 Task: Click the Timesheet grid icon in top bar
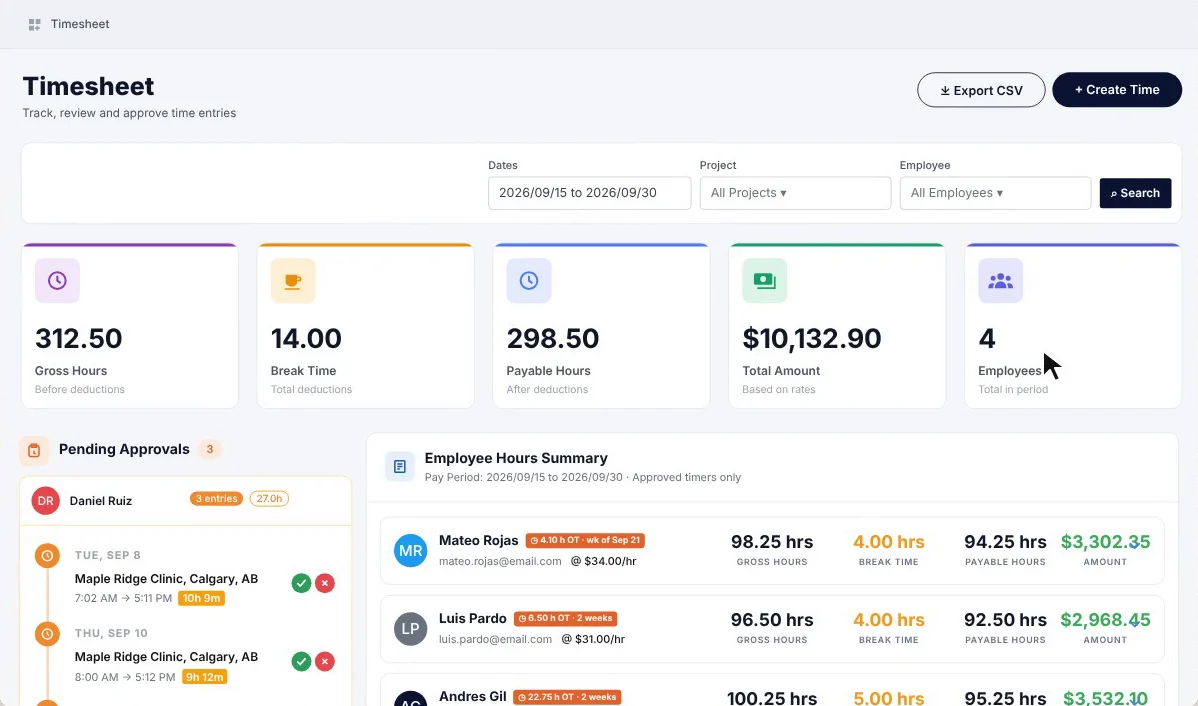pyautogui.click(x=34, y=24)
